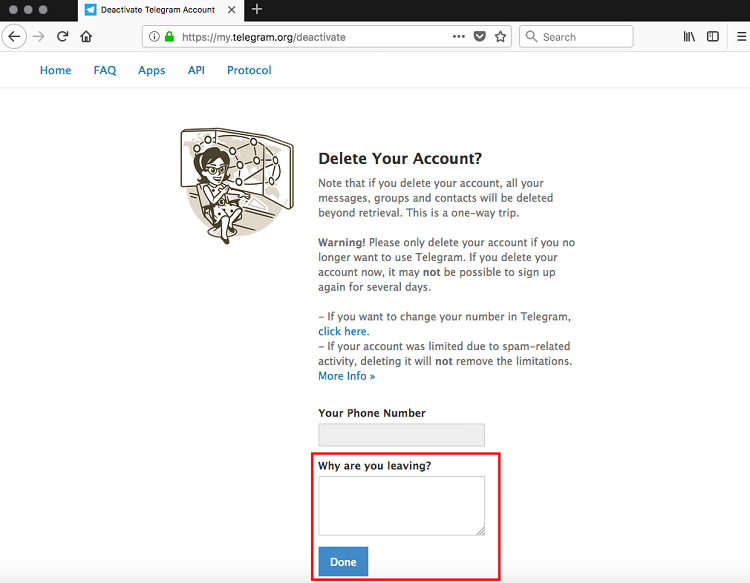Reload the page with the refresh icon
The image size is (750, 583).
63,37
